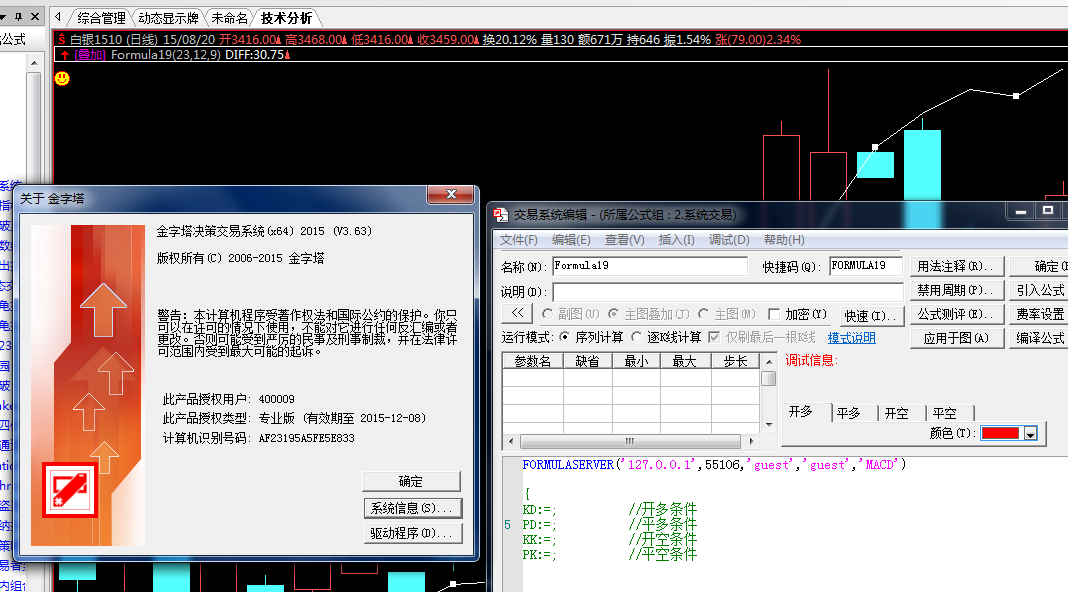Image resolution: width=1068 pixels, height=592 pixels.
Task: Click the tab scroll left arrow
Action: 58,17
